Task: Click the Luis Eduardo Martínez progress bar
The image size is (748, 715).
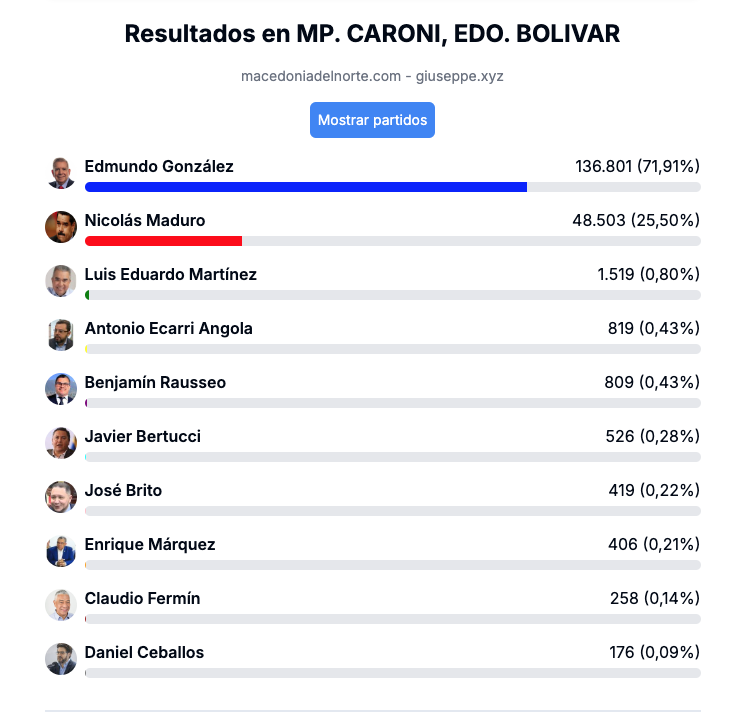Action: tap(393, 295)
